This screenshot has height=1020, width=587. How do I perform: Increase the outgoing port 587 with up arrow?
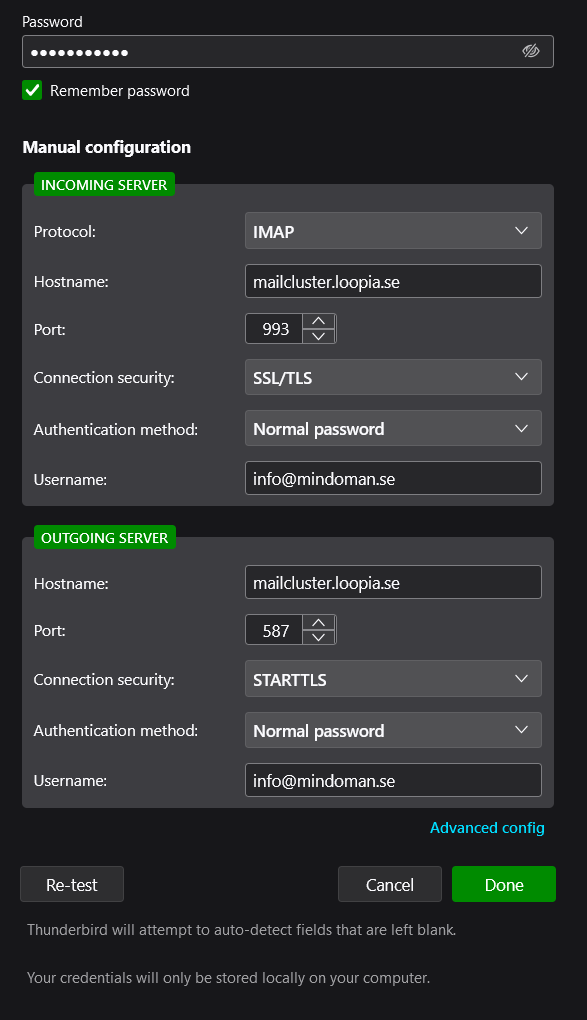[319, 622]
